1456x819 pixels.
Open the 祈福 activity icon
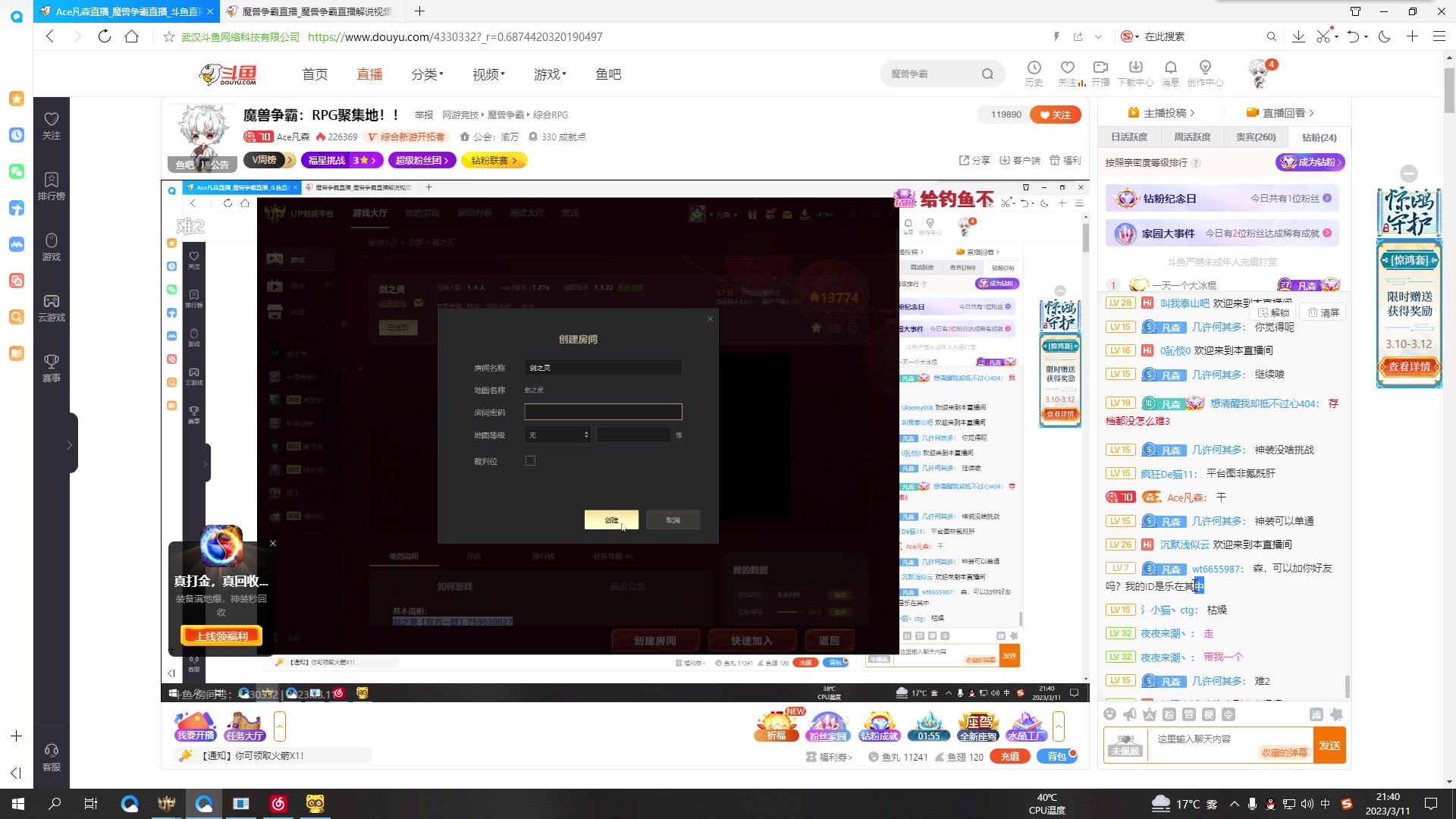pos(777,726)
